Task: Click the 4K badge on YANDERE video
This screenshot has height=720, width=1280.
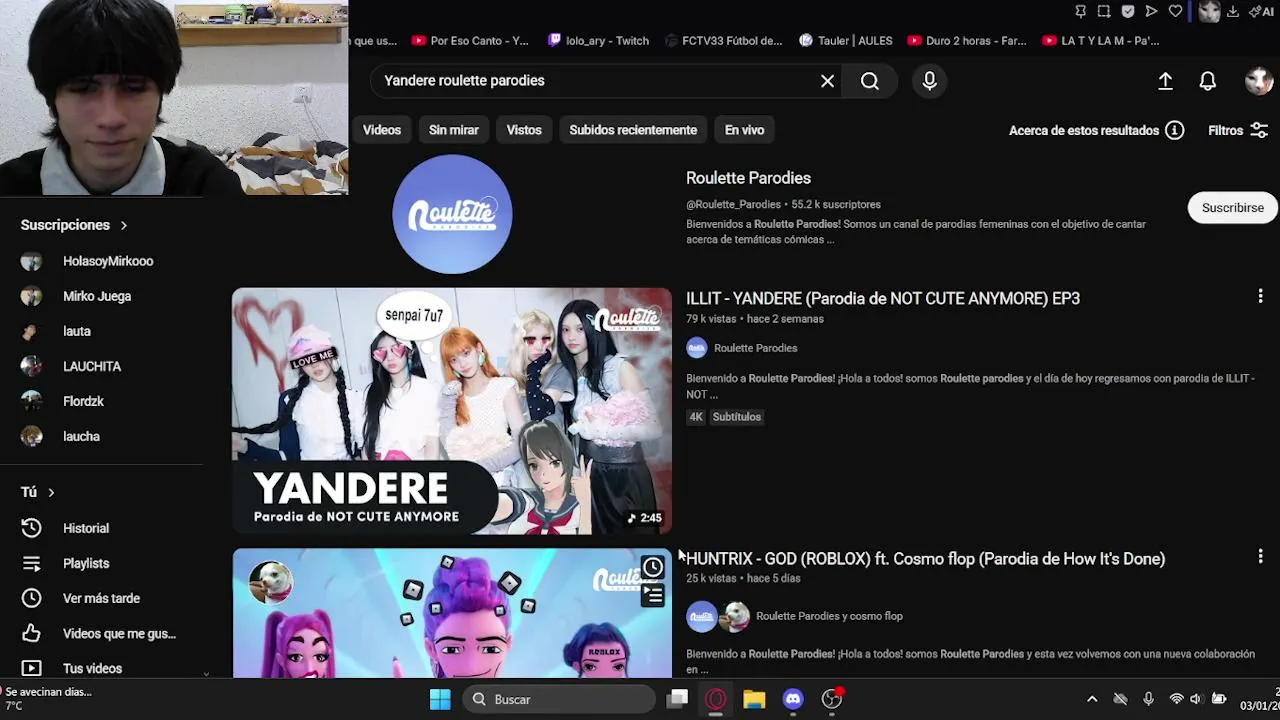Action: pyautogui.click(x=696, y=417)
